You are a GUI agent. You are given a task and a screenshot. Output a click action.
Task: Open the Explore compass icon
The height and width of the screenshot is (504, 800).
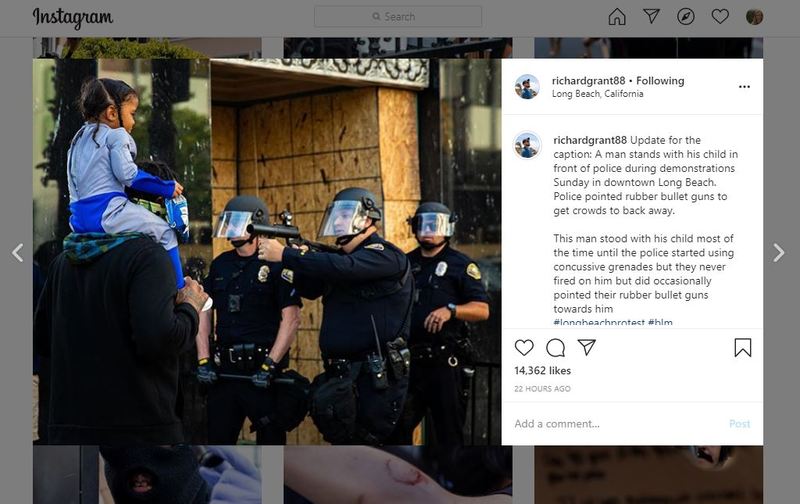coord(686,16)
